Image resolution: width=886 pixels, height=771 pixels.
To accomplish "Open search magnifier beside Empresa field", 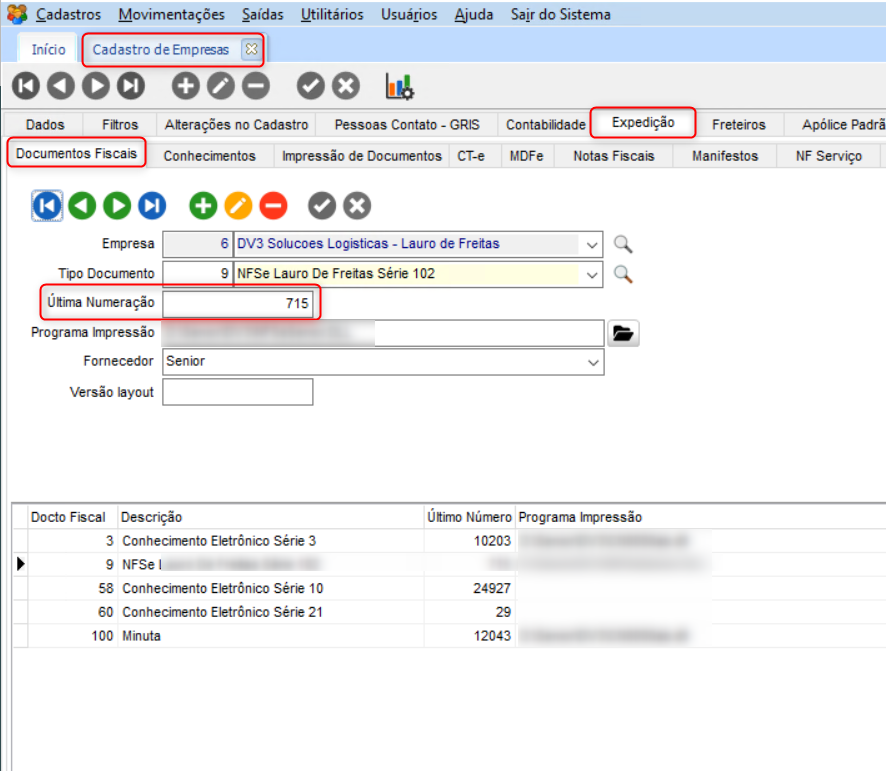I will click(x=623, y=244).
